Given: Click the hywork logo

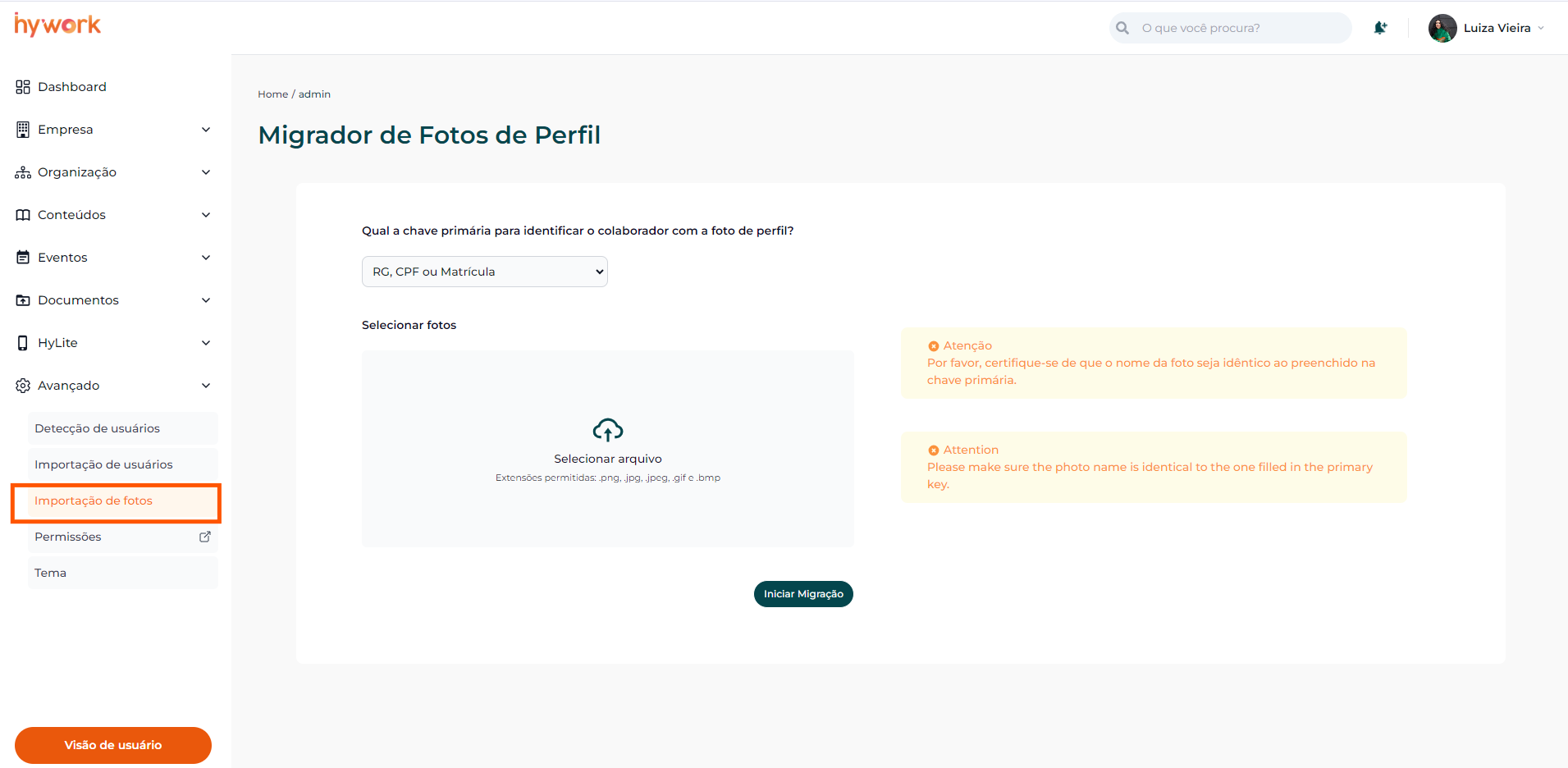Looking at the screenshot, I should pyautogui.click(x=57, y=25).
